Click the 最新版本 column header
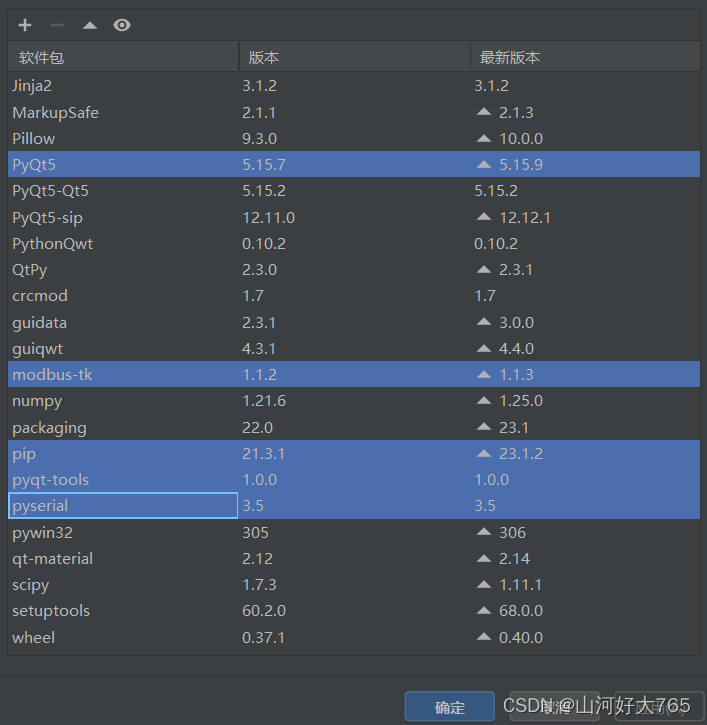 pyautogui.click(x=585, y=57)
